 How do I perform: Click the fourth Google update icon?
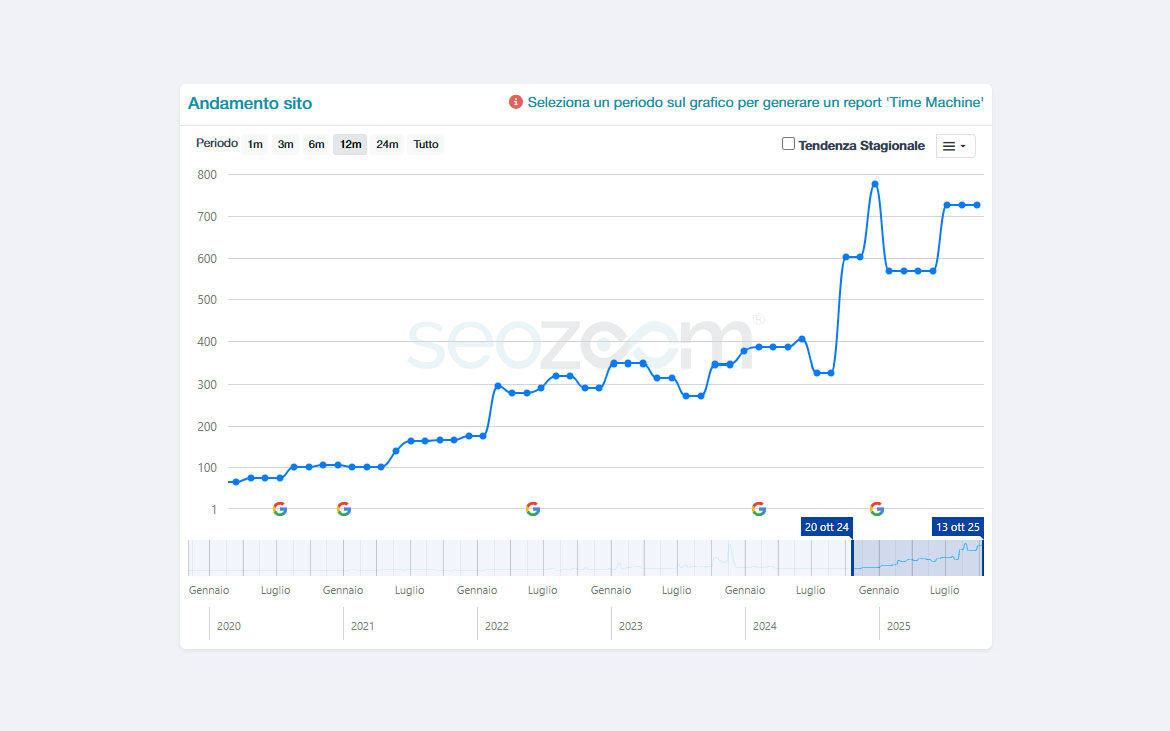[759, 509]
